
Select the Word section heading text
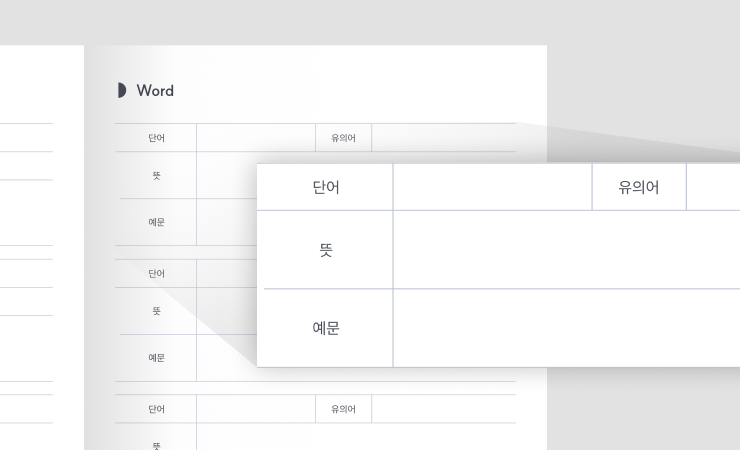(x=155, y=90)
